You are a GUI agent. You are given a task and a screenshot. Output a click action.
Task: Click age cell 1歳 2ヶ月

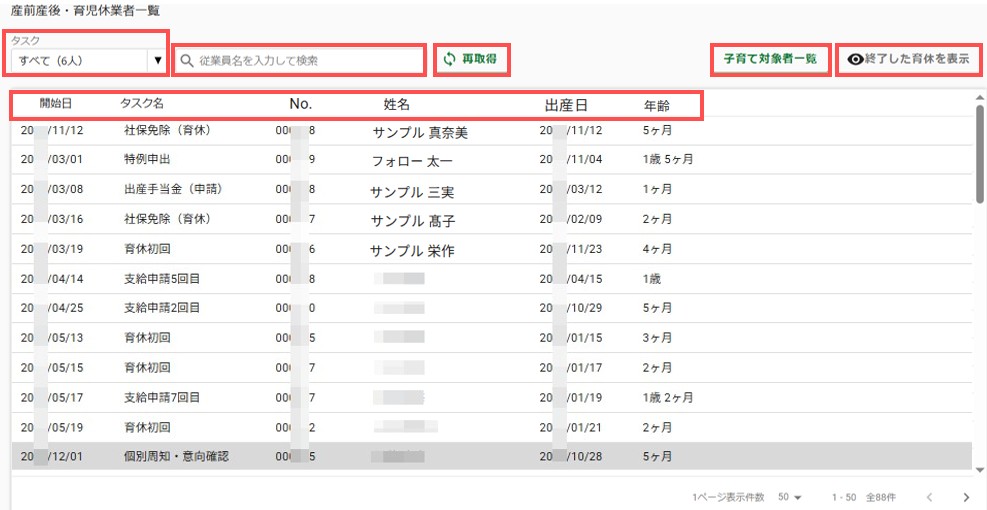668,398
